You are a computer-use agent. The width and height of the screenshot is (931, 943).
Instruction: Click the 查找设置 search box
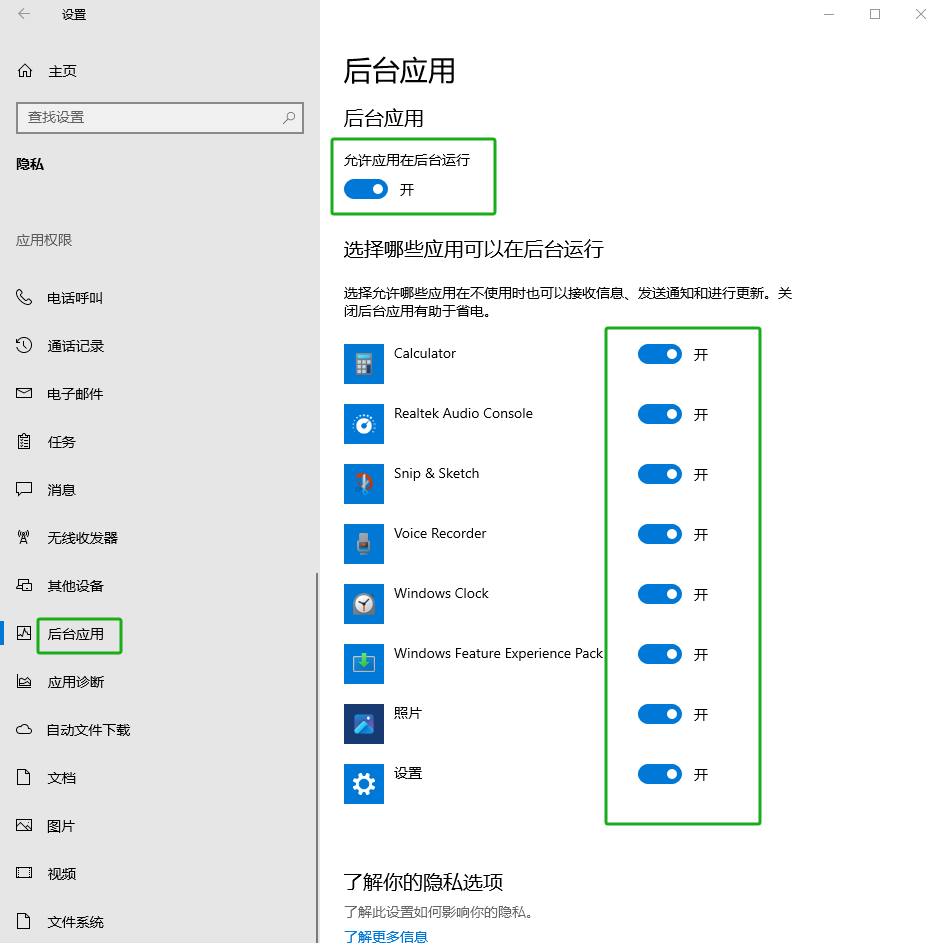tap(150, 117)
